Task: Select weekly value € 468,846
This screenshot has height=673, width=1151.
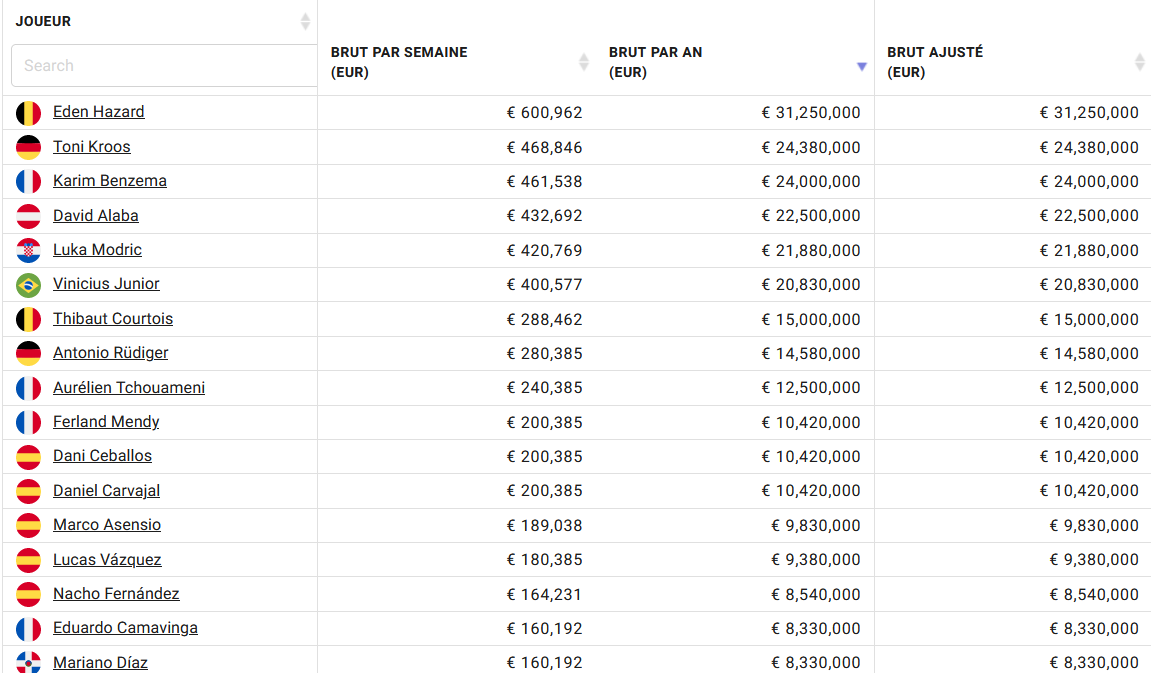Action: pos(544,148)
